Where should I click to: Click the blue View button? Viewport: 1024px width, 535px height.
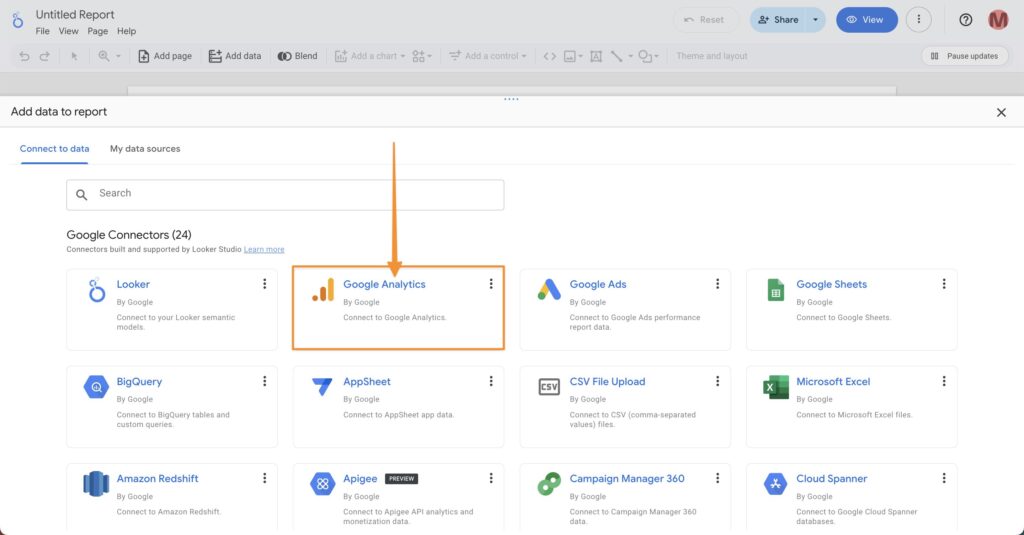point(867,20)
